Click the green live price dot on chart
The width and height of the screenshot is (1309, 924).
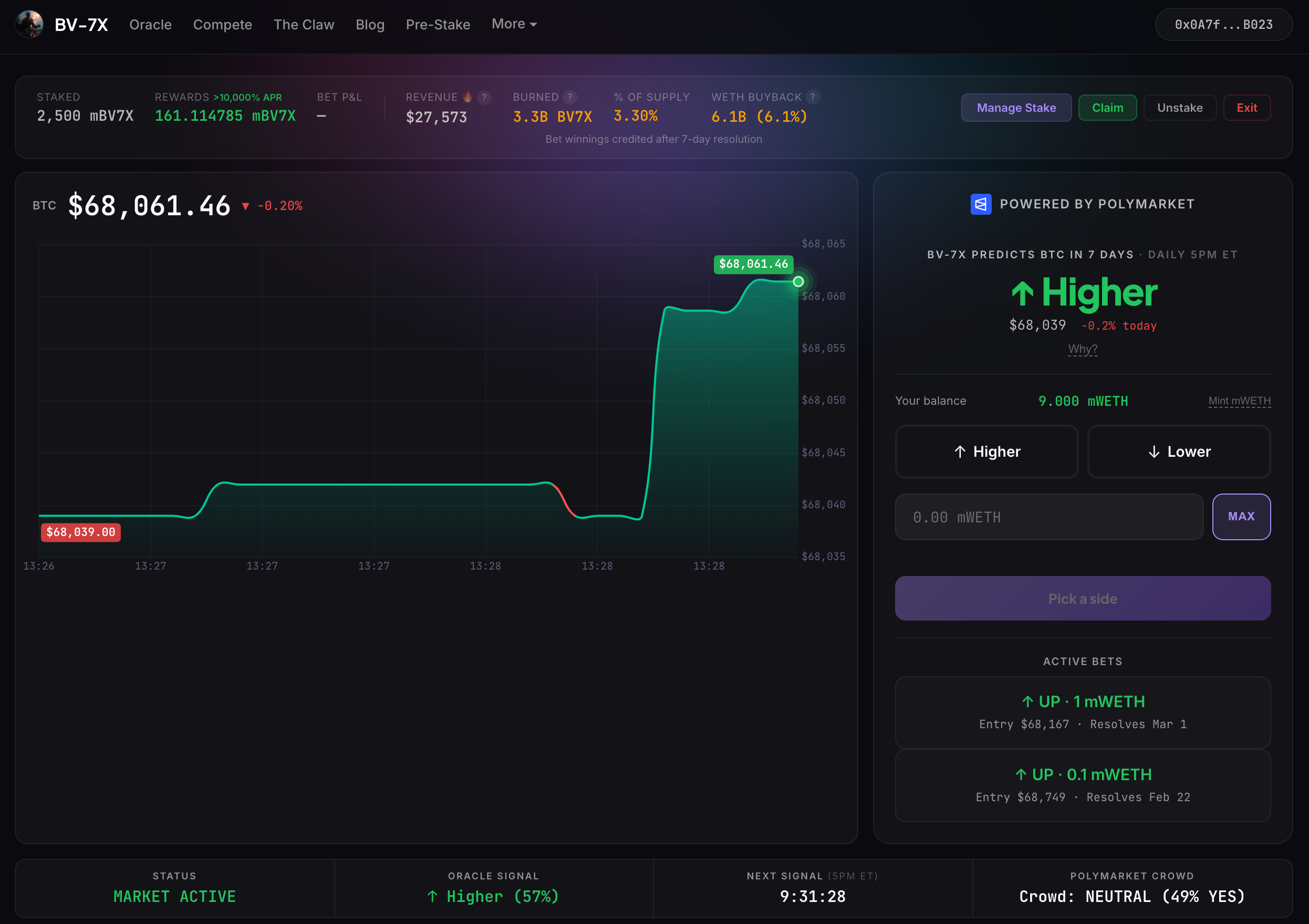(798, 281)
